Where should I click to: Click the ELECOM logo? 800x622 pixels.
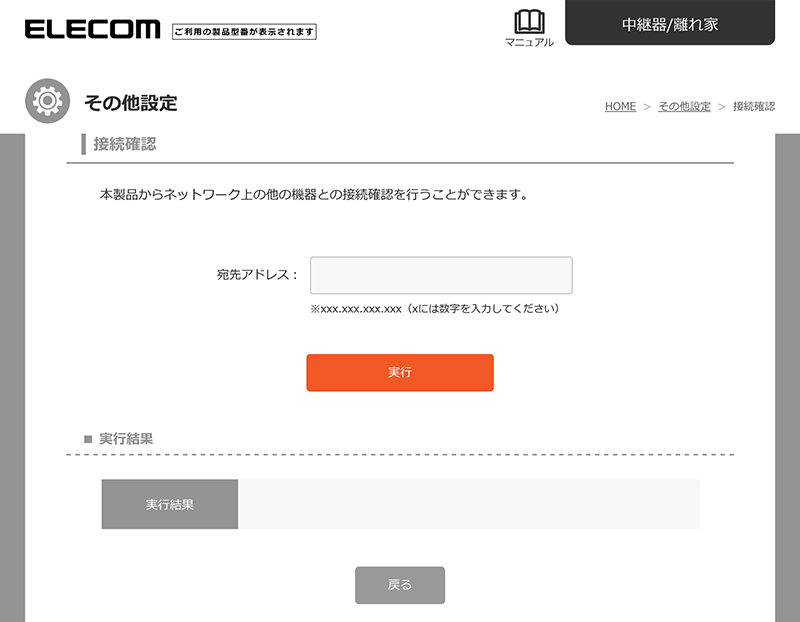point(92,30)
